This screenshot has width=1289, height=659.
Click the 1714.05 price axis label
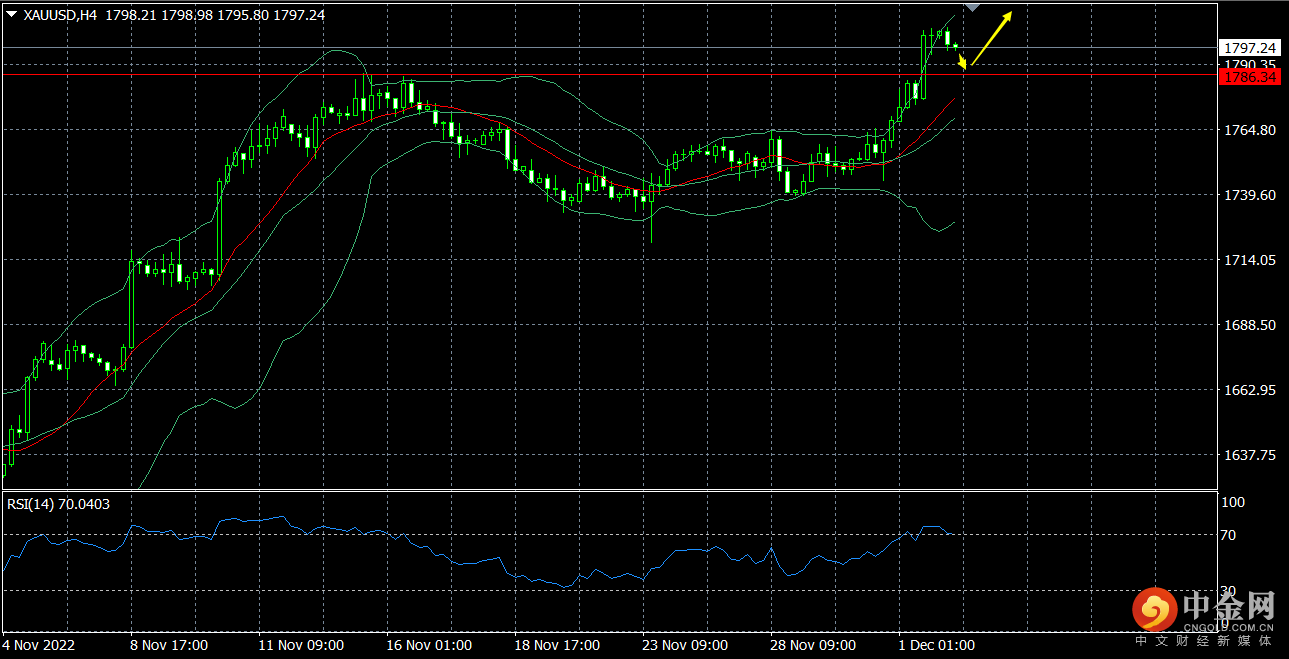tap(1249, 260)
